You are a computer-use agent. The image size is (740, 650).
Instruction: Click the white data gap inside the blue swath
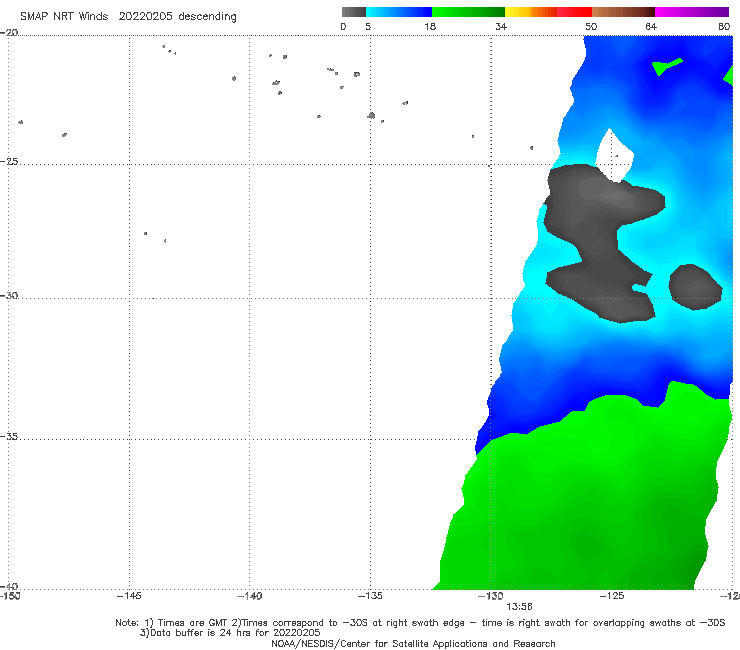pyautogui.click(x=614, y=156)
